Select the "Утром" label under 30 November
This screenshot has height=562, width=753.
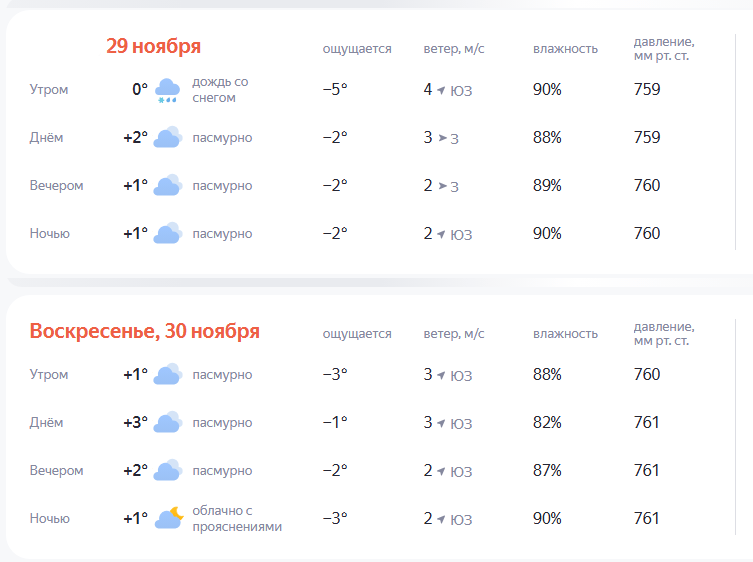click(49, 375)
